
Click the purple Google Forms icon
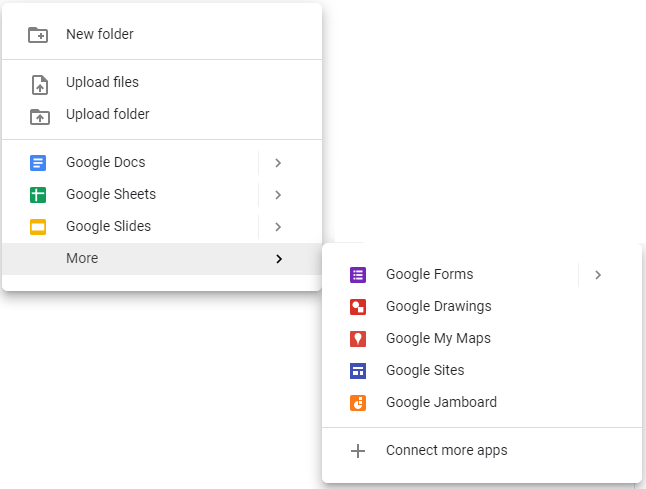(358, 275)
